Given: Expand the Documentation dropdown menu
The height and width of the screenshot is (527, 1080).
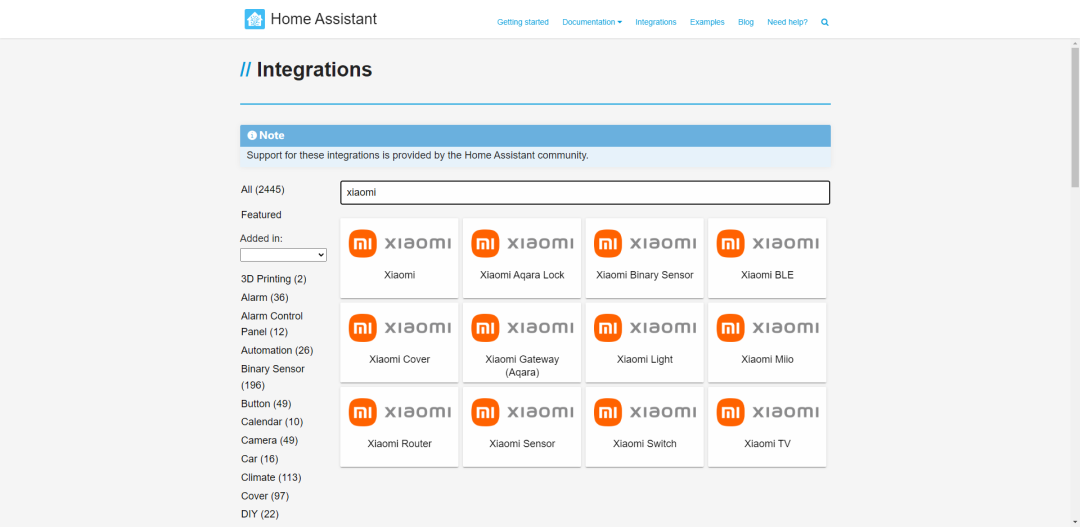Looking at the screenshot, I should (592, 22).
